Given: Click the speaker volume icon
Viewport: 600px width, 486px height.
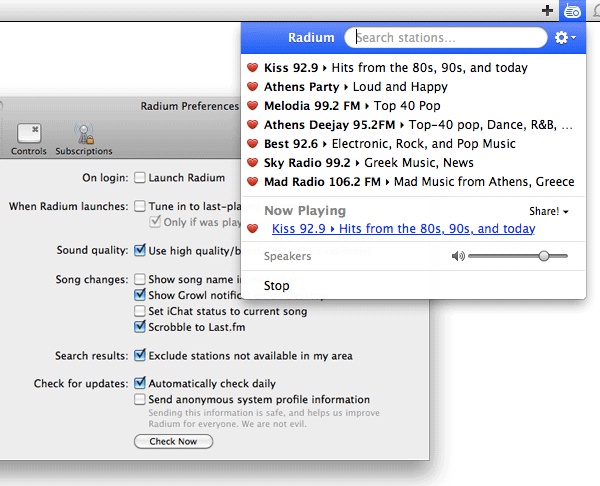Looking at the screenshot, I should pyautogui.click(x=458, y=256).
